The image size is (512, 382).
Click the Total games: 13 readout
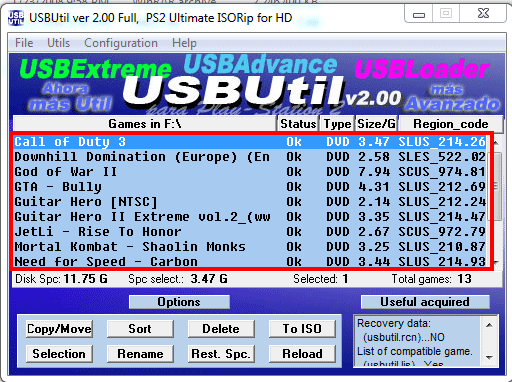coord(431,279)
